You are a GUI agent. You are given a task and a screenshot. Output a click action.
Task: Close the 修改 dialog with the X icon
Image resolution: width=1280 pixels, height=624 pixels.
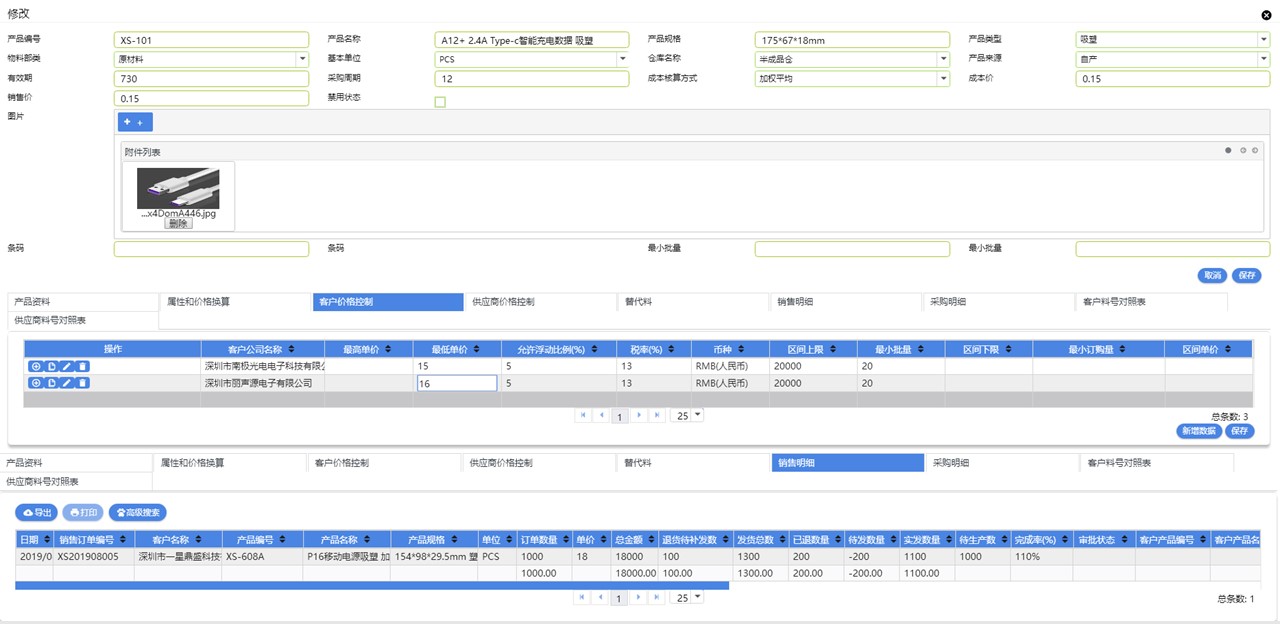coord(1266,15)
